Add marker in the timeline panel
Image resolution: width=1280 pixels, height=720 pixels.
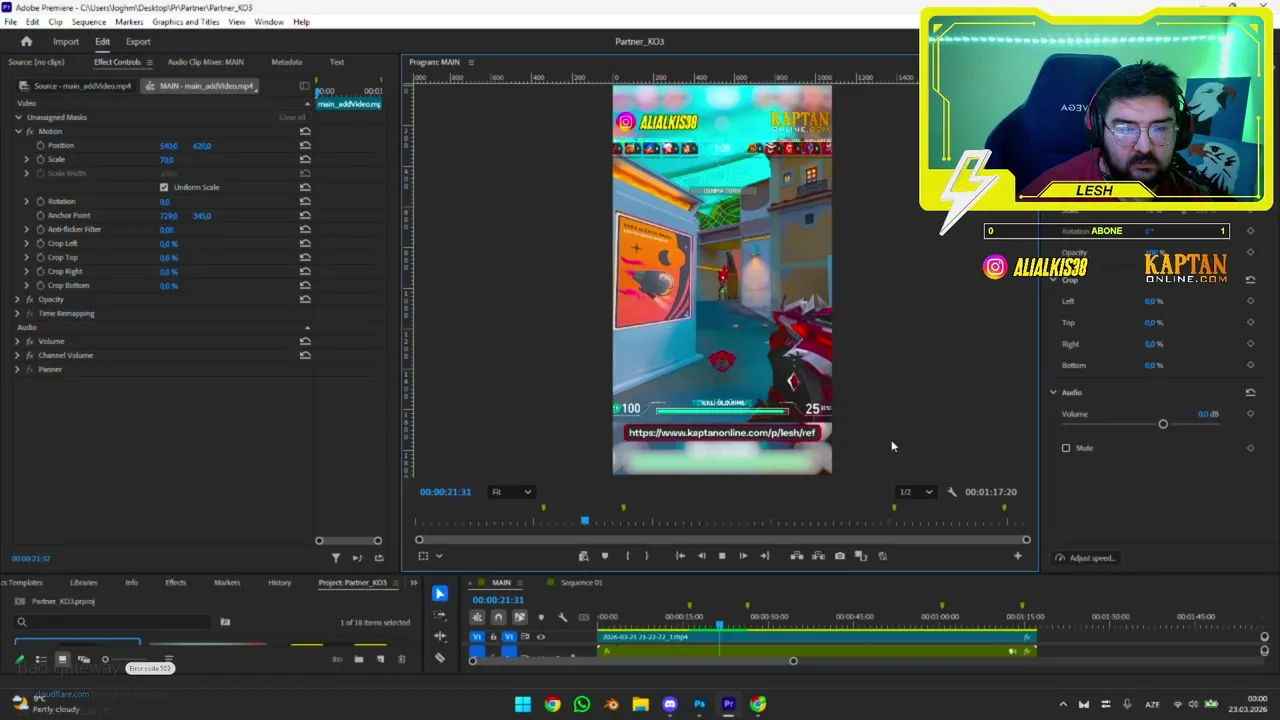tap(541, 618)
